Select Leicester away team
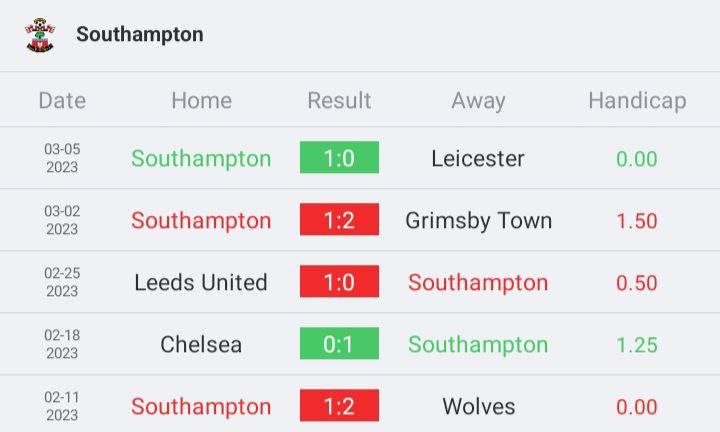The width and height of the screenshot is (720, 432). (x=478, y=158)
